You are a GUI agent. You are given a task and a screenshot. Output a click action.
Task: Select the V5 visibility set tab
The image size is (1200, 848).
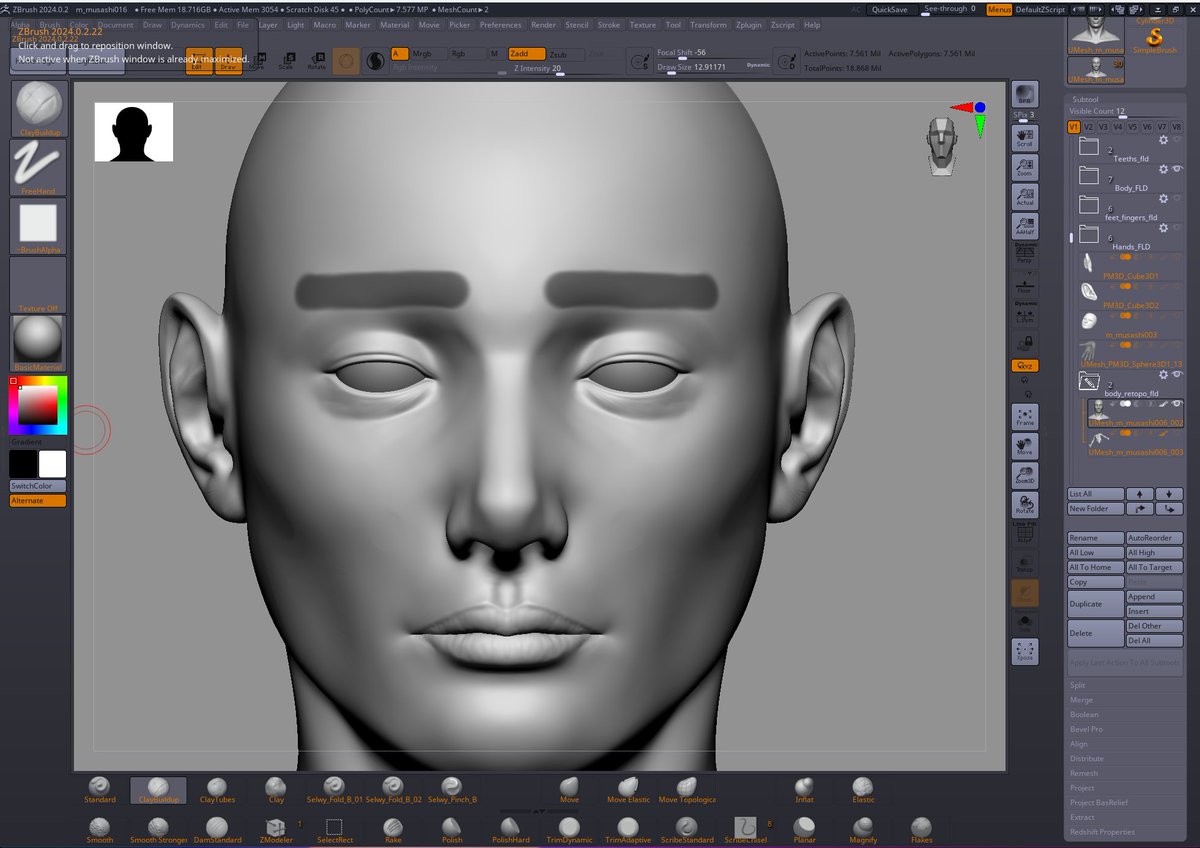pos(1133,127)
